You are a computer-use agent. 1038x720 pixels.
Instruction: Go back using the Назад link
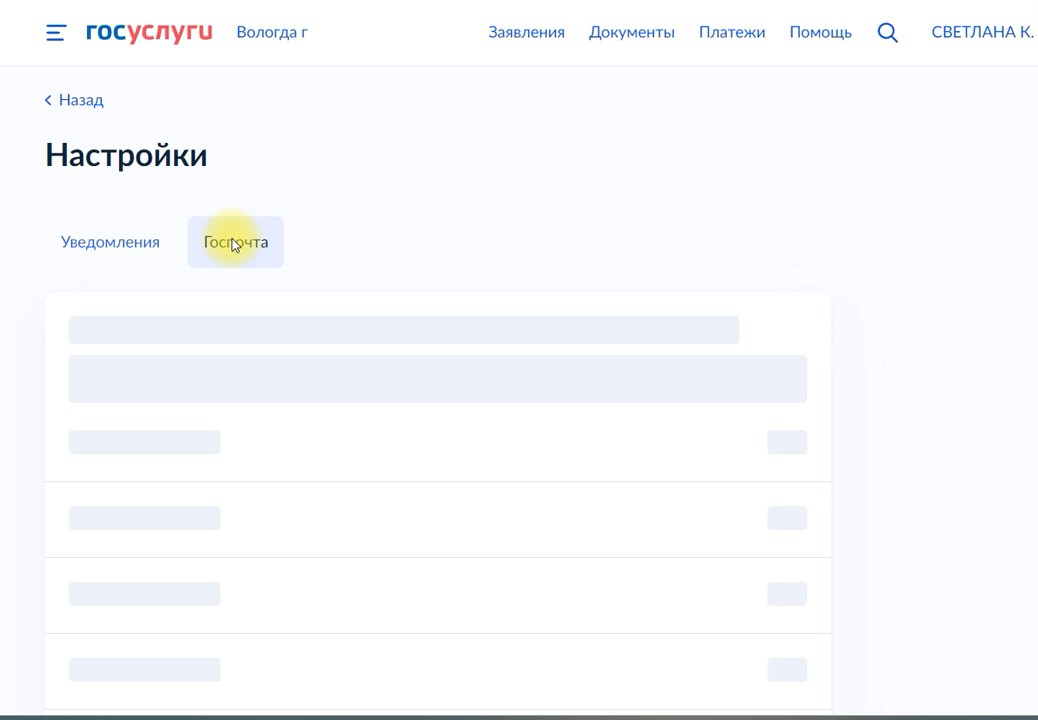coord(80,100)
